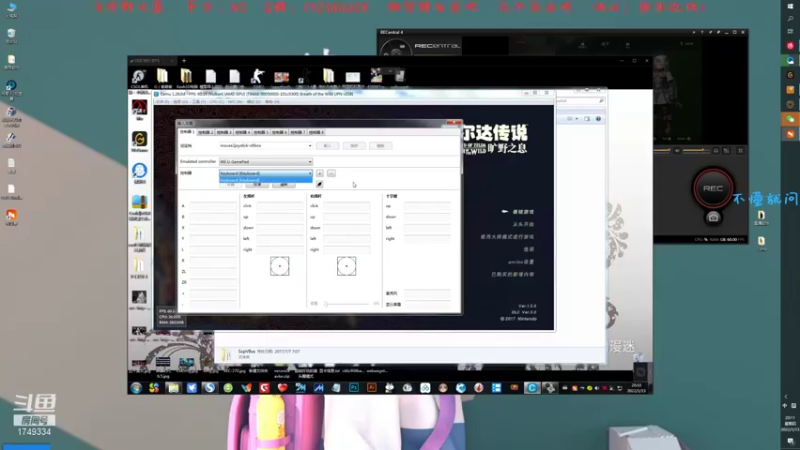The width and height of the screenshot is (800, 450).
Task: Launch Illustrator from inner taskbar
Action: (x=371, y=388)
